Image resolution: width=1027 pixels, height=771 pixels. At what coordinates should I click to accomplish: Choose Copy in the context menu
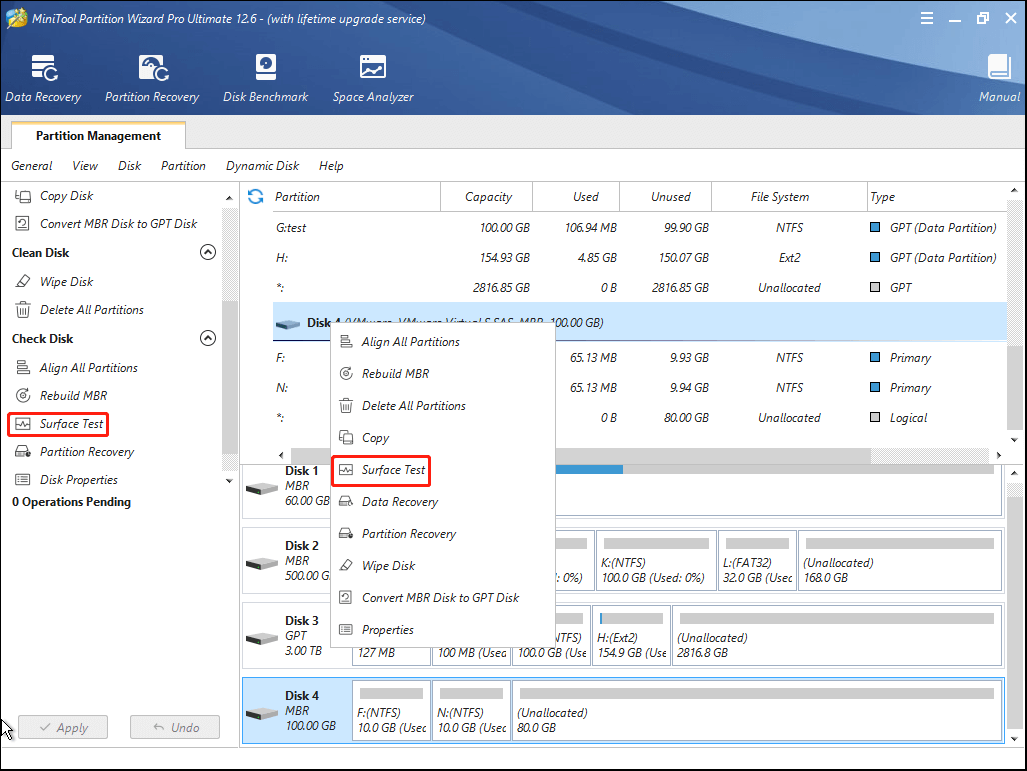[443, 438]
